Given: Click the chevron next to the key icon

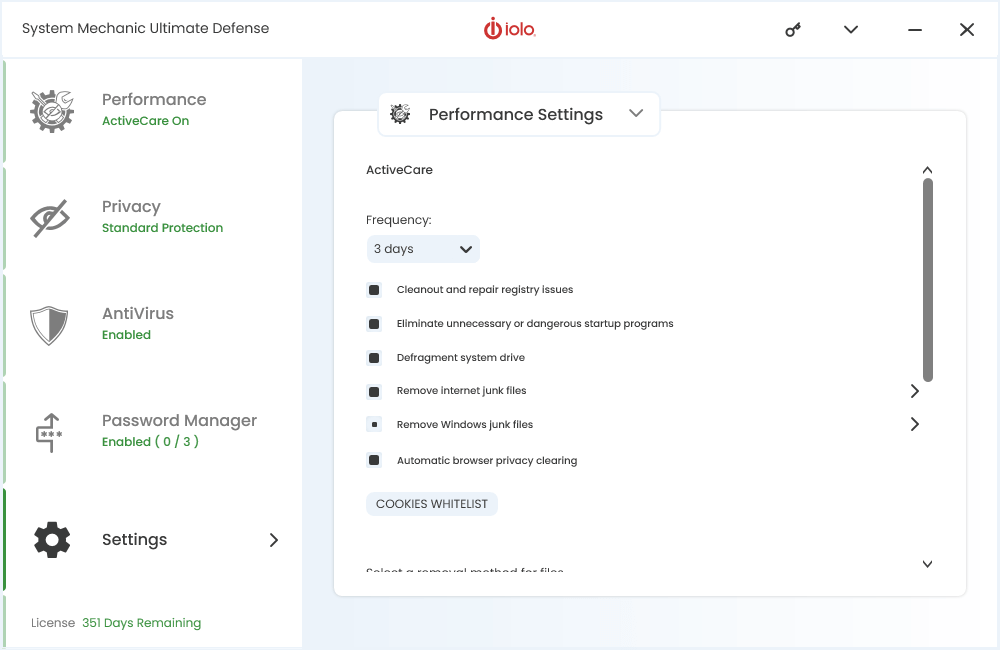Looking at the screenshot, I should tap(850, 29).
